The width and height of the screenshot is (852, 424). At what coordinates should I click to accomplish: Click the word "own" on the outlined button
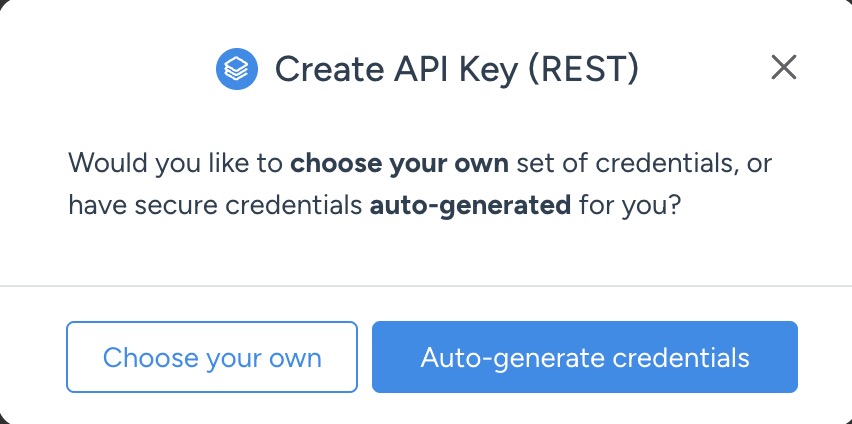coord(296,357)
